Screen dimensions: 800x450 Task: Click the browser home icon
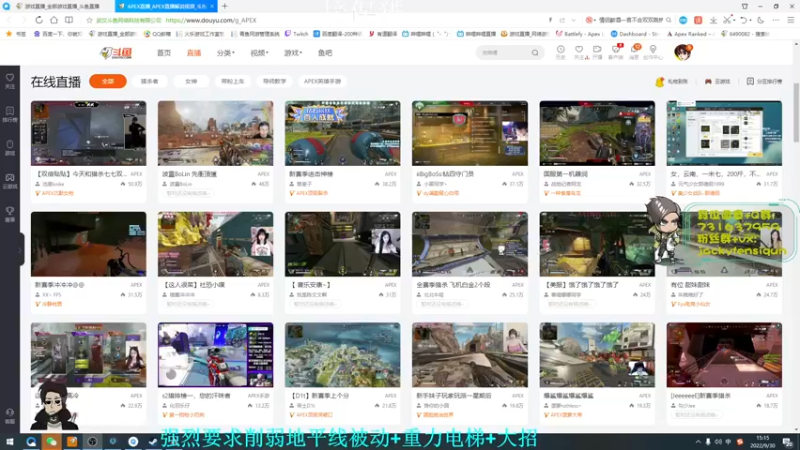tap(54, 20)
